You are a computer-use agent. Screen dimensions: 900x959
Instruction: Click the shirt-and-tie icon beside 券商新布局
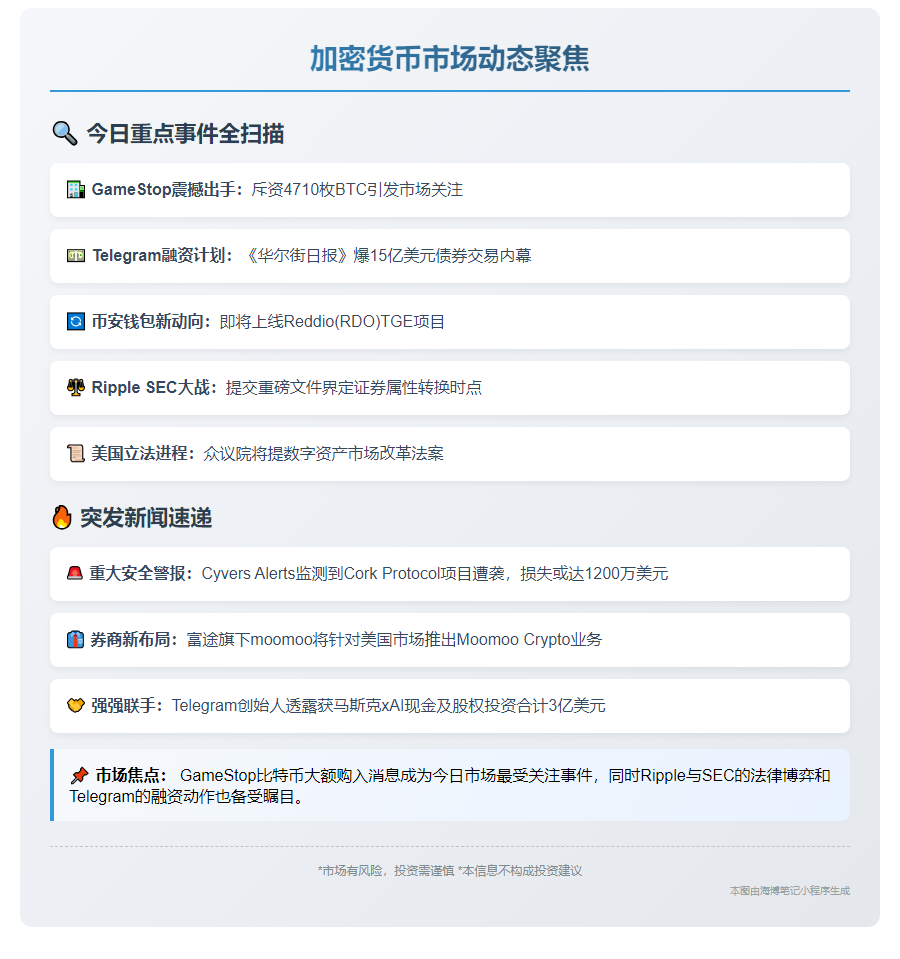tap(75, 640)
